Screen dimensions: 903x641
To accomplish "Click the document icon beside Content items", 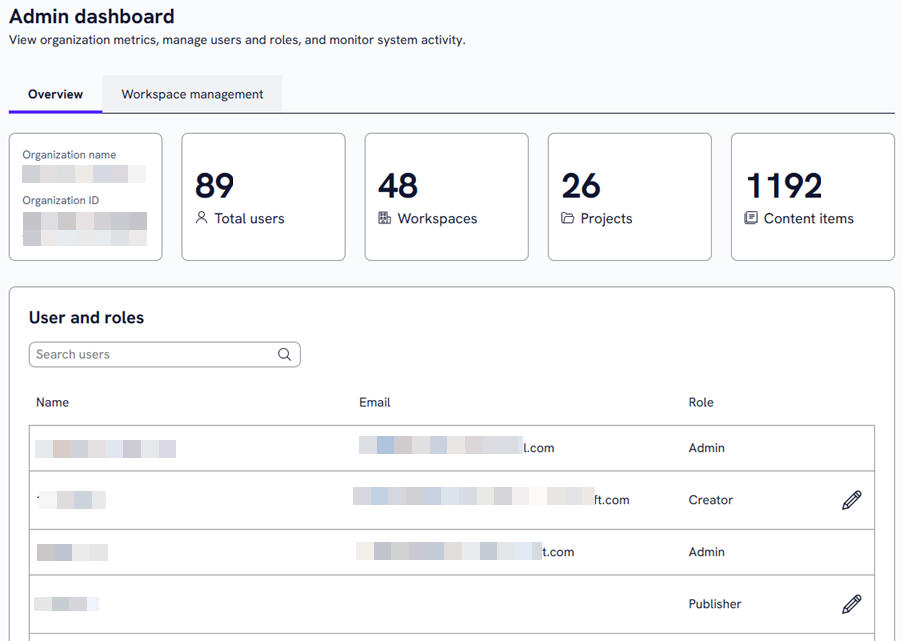I will pos(751,218).
